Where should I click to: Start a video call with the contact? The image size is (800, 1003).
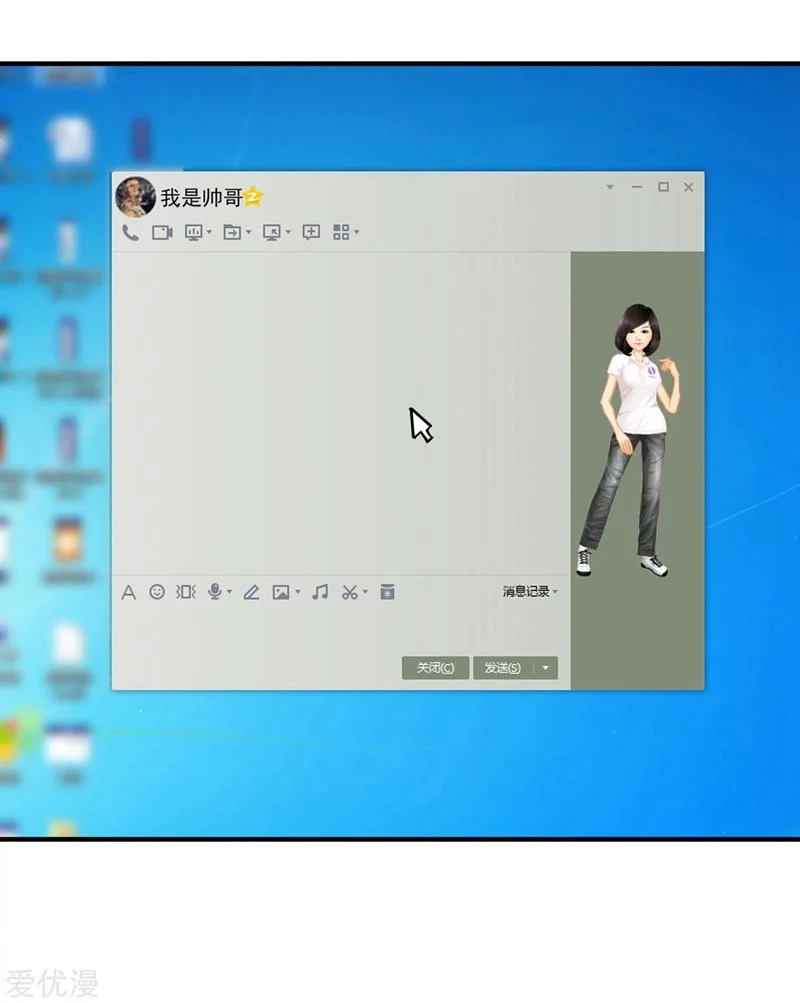(x=162, y=232)
